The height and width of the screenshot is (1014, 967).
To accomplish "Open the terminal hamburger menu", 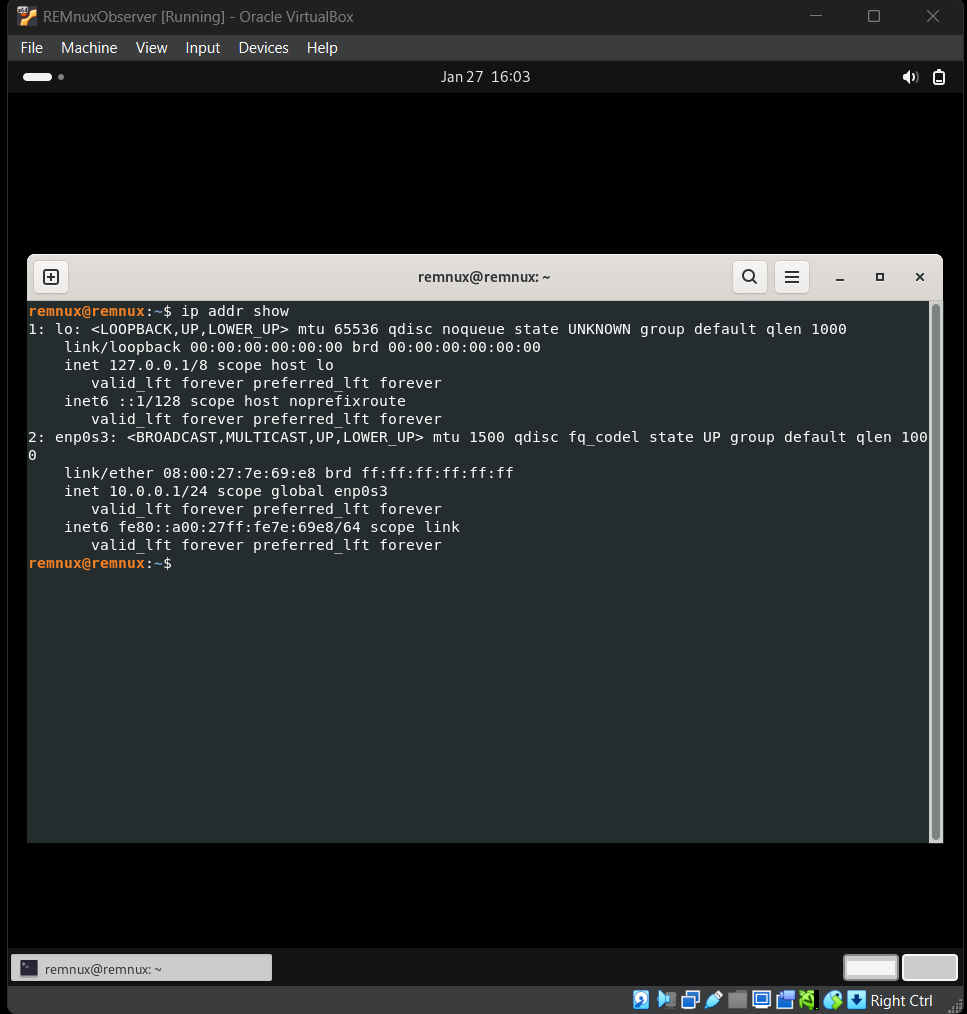I will pyautogui.click(x=791, y=277).
